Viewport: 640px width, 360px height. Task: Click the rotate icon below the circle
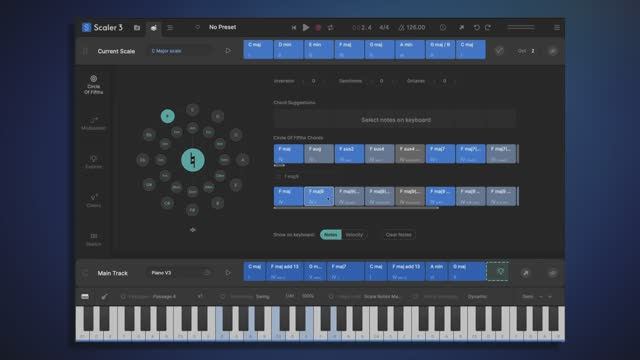coord(193,230)
